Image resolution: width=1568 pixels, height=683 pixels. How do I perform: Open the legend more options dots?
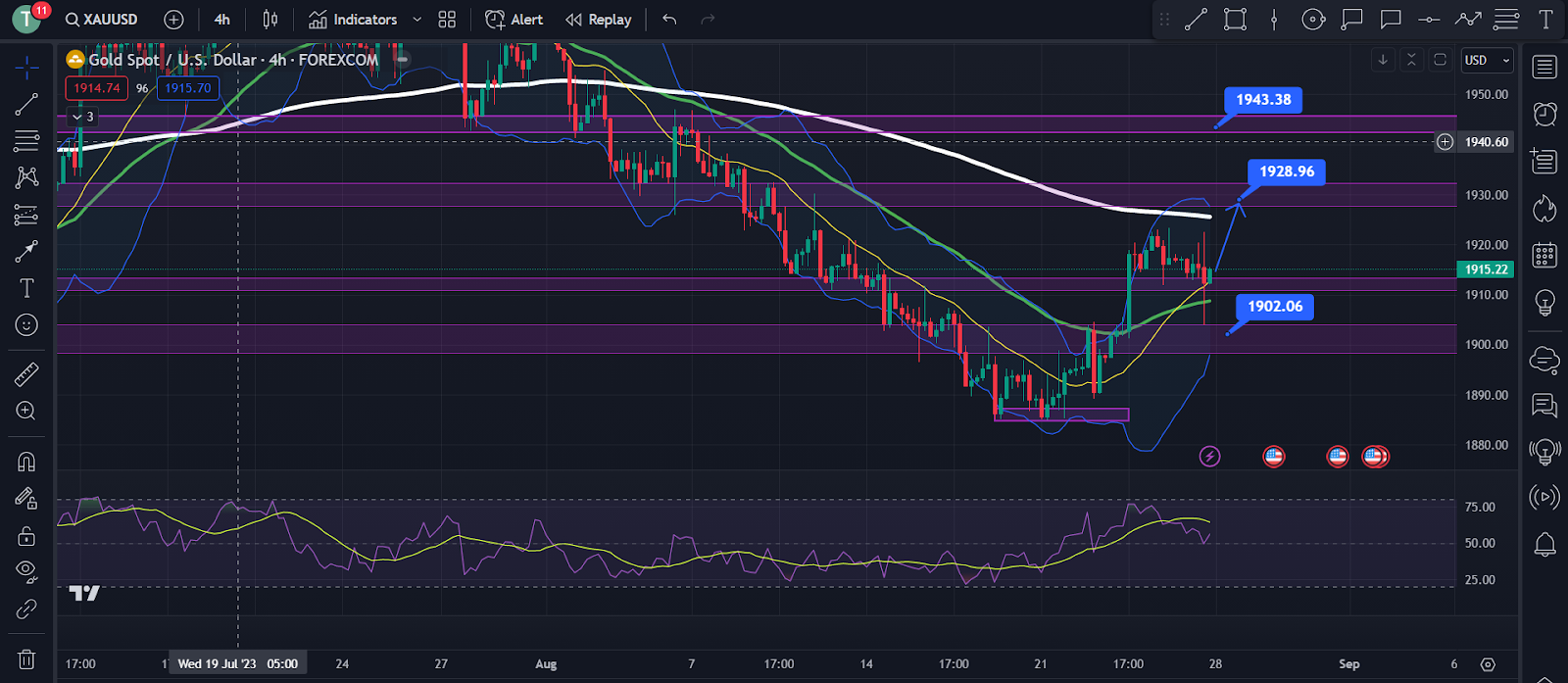pyautogui.click(x=403, y=60)
